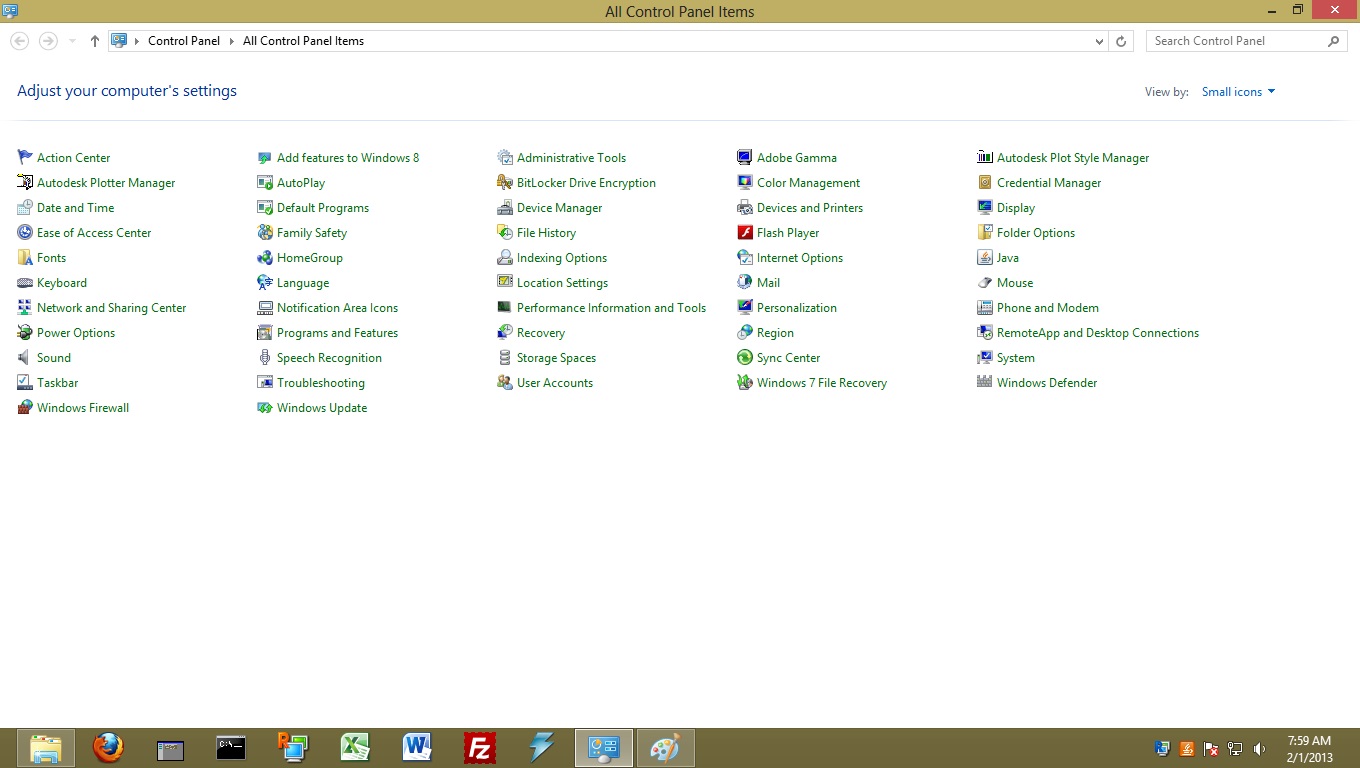Click the Keyboard icon
Screen dimensions: 1360x768
pyautogui.click(x=25, y=283)
